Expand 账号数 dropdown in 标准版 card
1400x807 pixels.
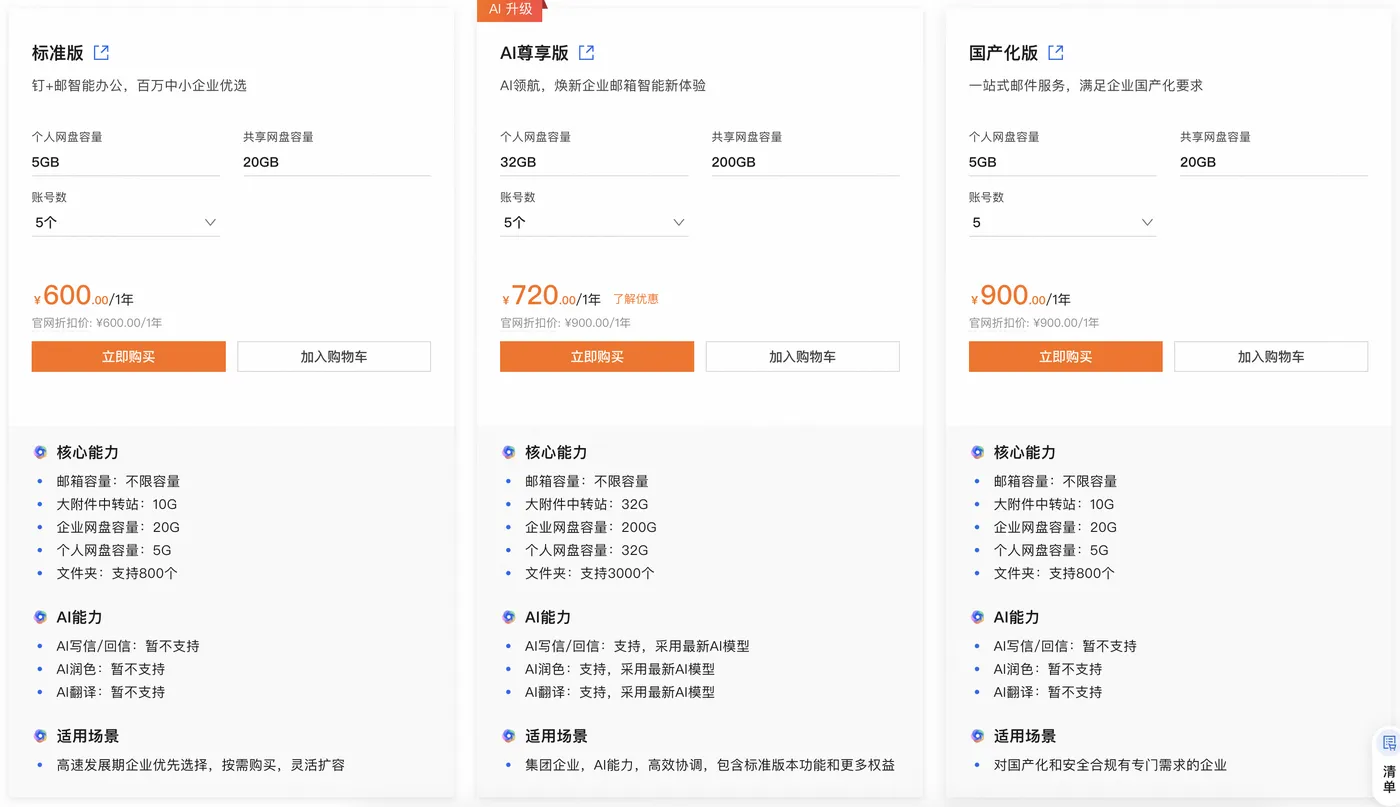[x=126, y=223]
